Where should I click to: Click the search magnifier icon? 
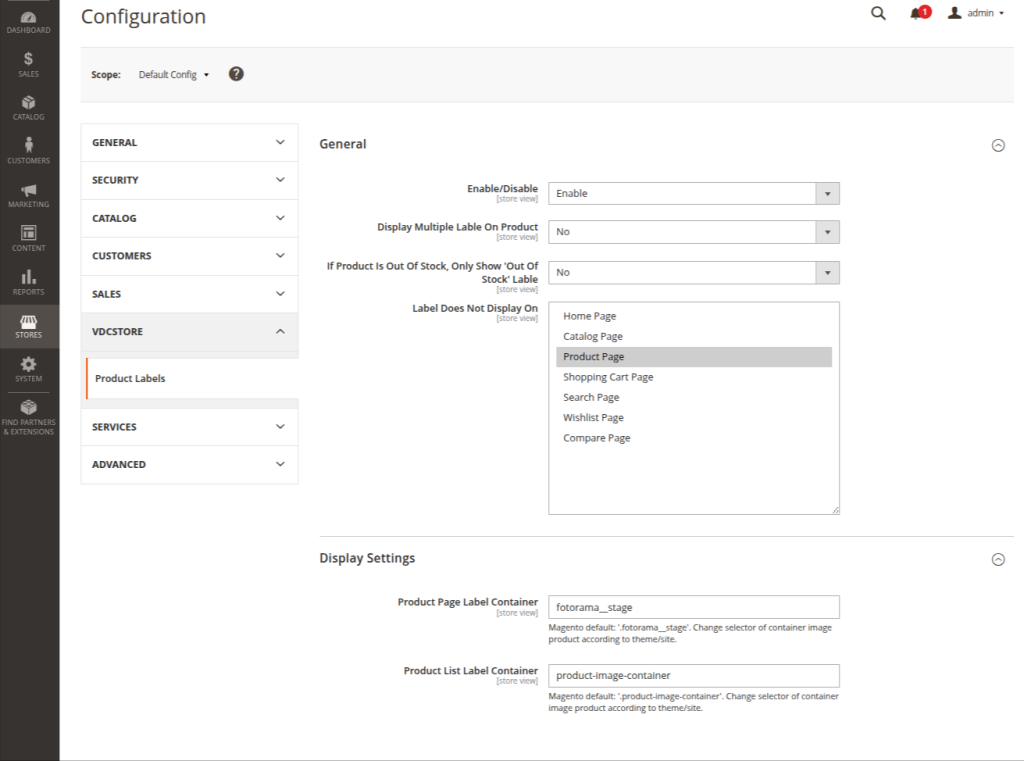(x=878, y=13)
